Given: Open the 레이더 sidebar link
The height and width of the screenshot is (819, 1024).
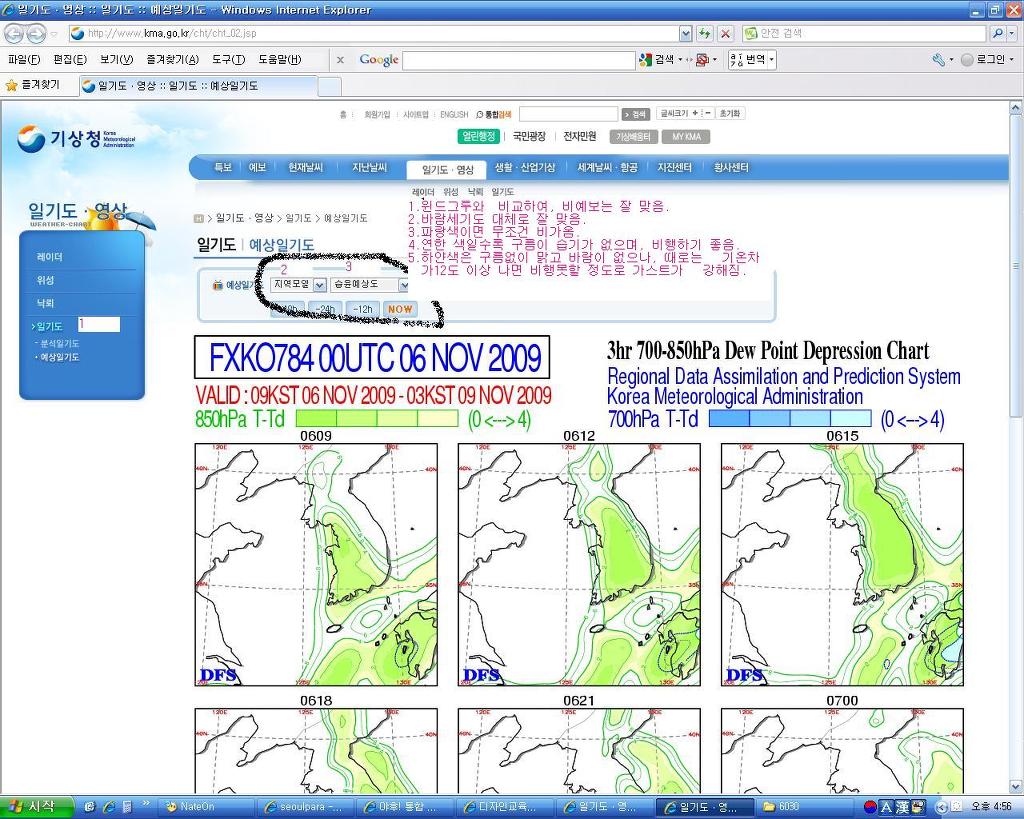Looking at the screenshot, I should click(x=50, y=257).
